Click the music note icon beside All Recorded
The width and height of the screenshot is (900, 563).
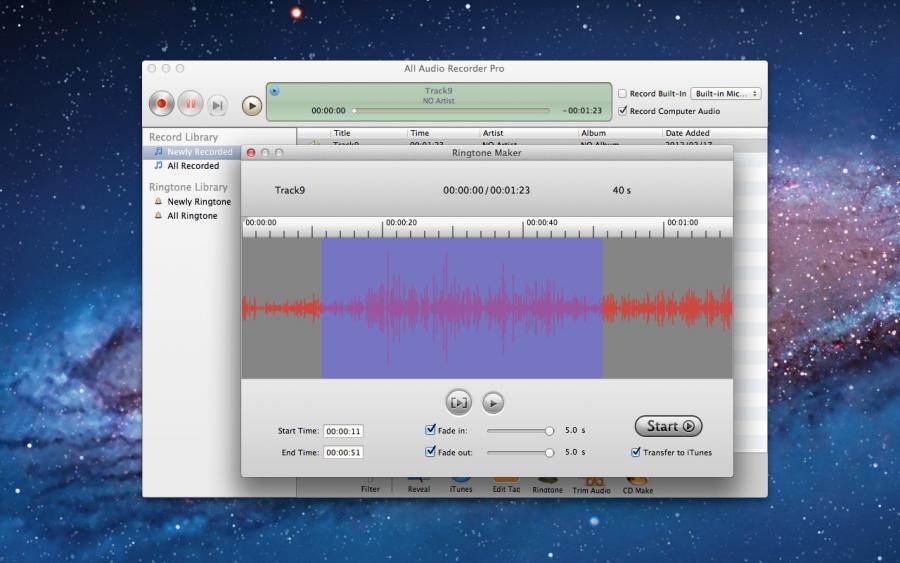[158, 165]
